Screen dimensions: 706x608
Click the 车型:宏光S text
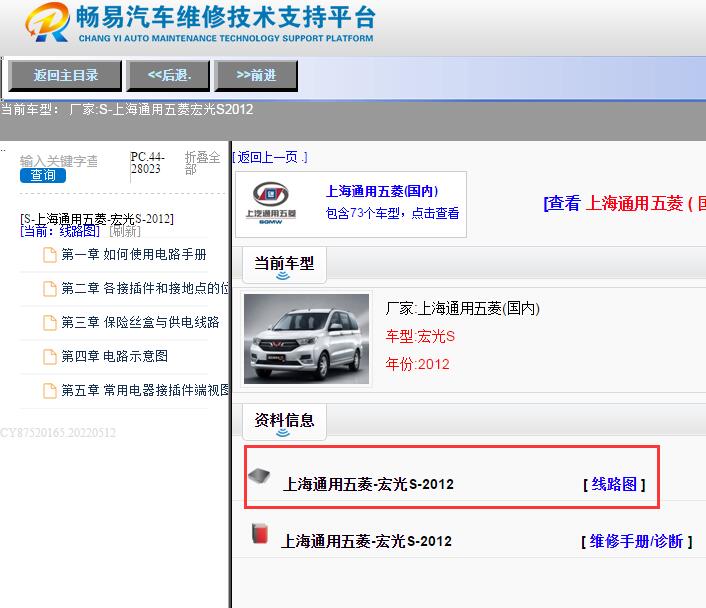tap(420, 336)
